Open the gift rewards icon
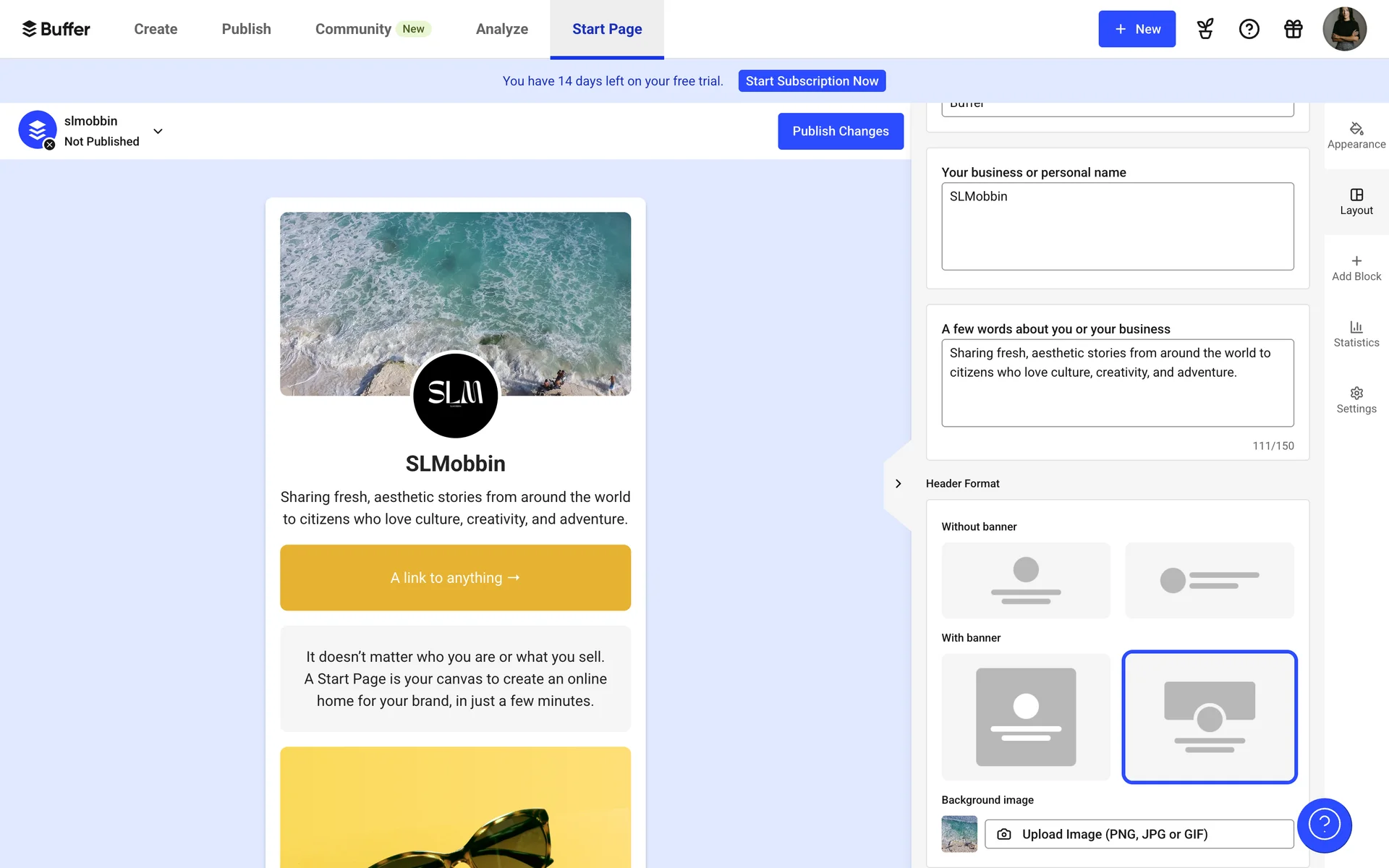This screenshot has height=868, width=1389. pyautogui.click(x=1293, y=29)
